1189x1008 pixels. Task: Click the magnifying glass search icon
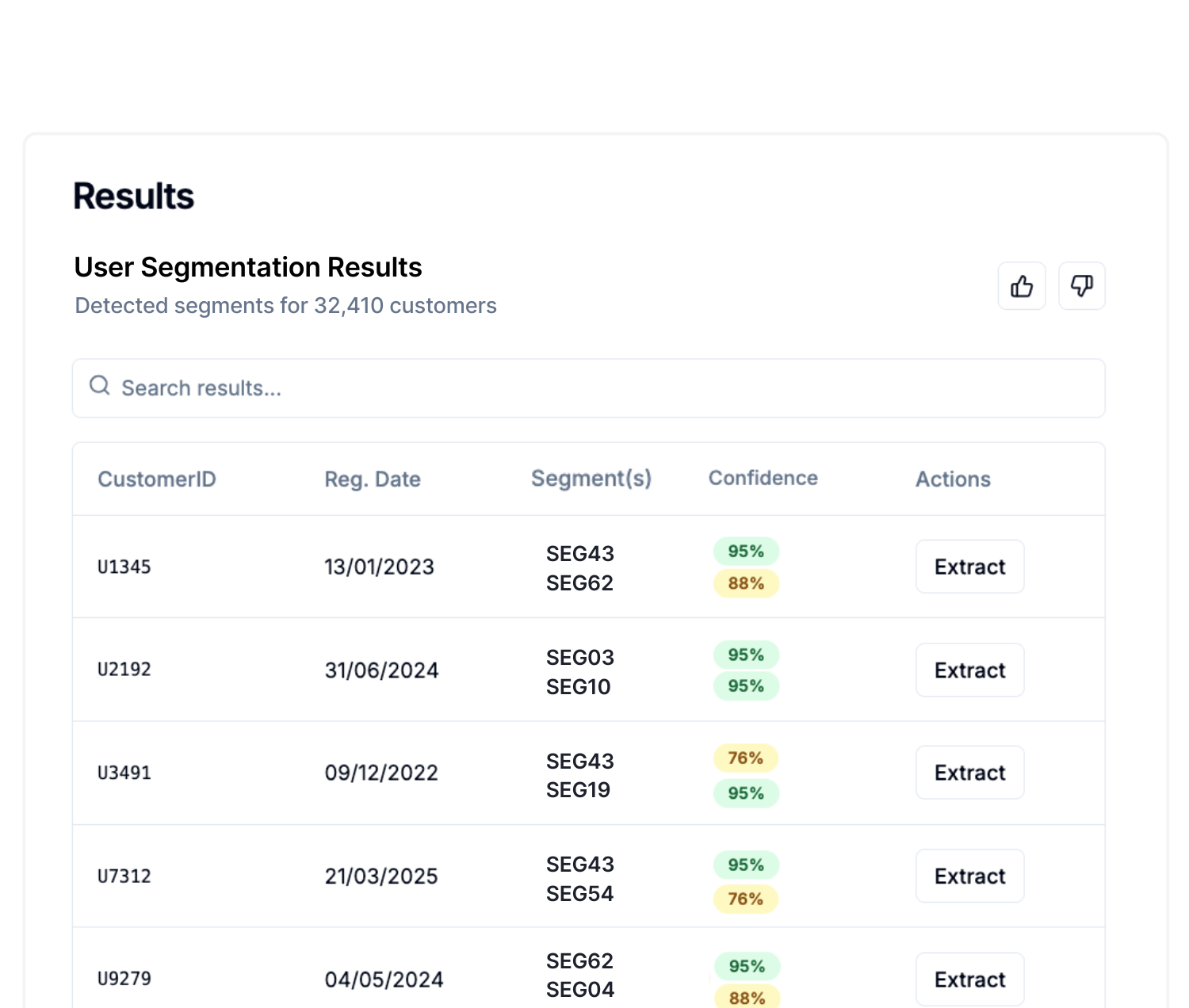[99, 386]
